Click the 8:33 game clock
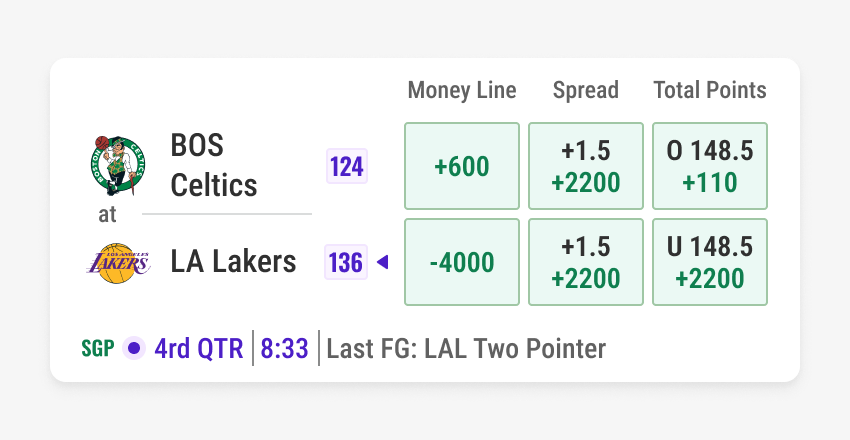 tap(285, 349)
